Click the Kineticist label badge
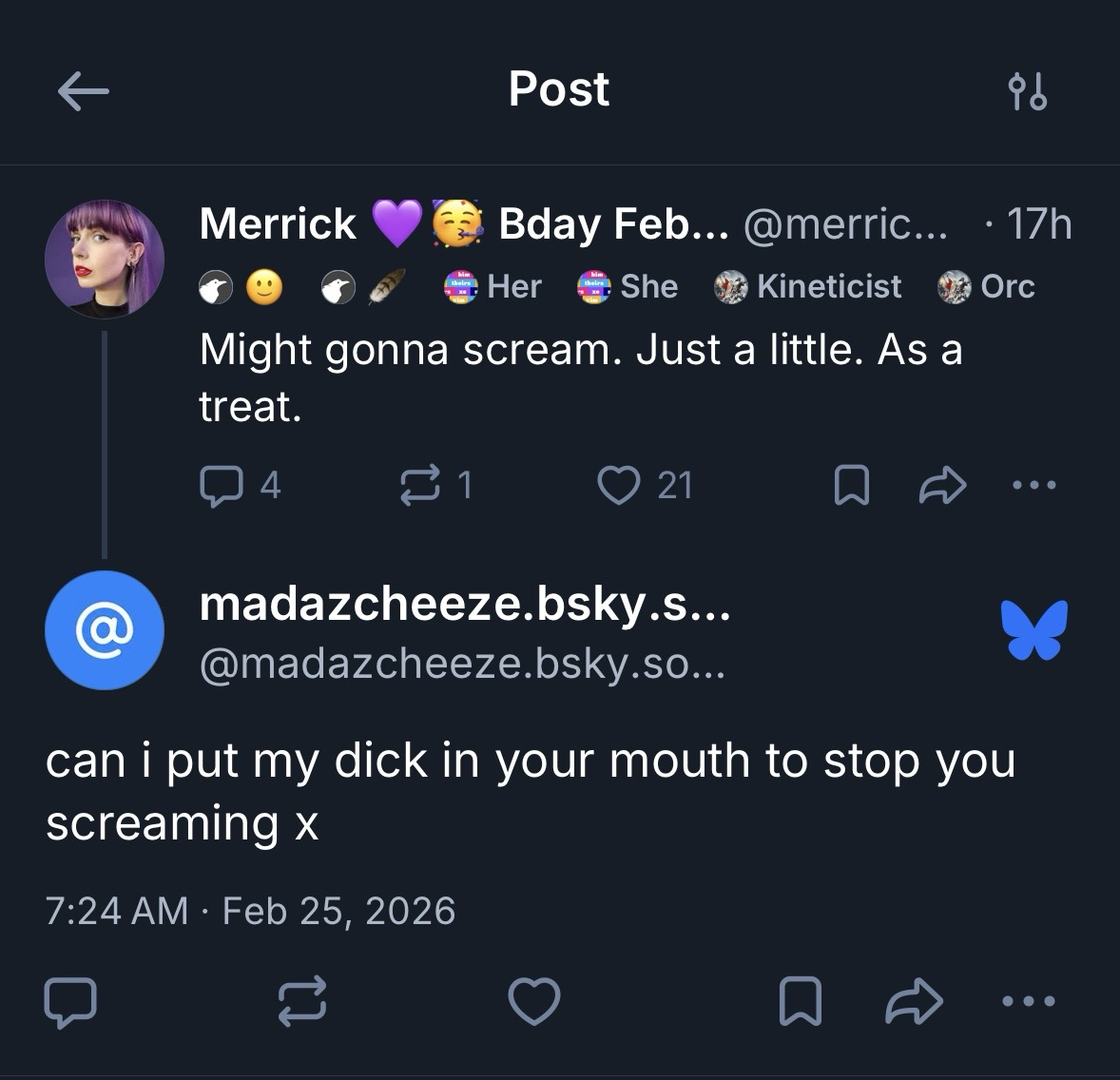Image resolution: width=1120 pixels, height=1080 pixels. coord(808,286)
